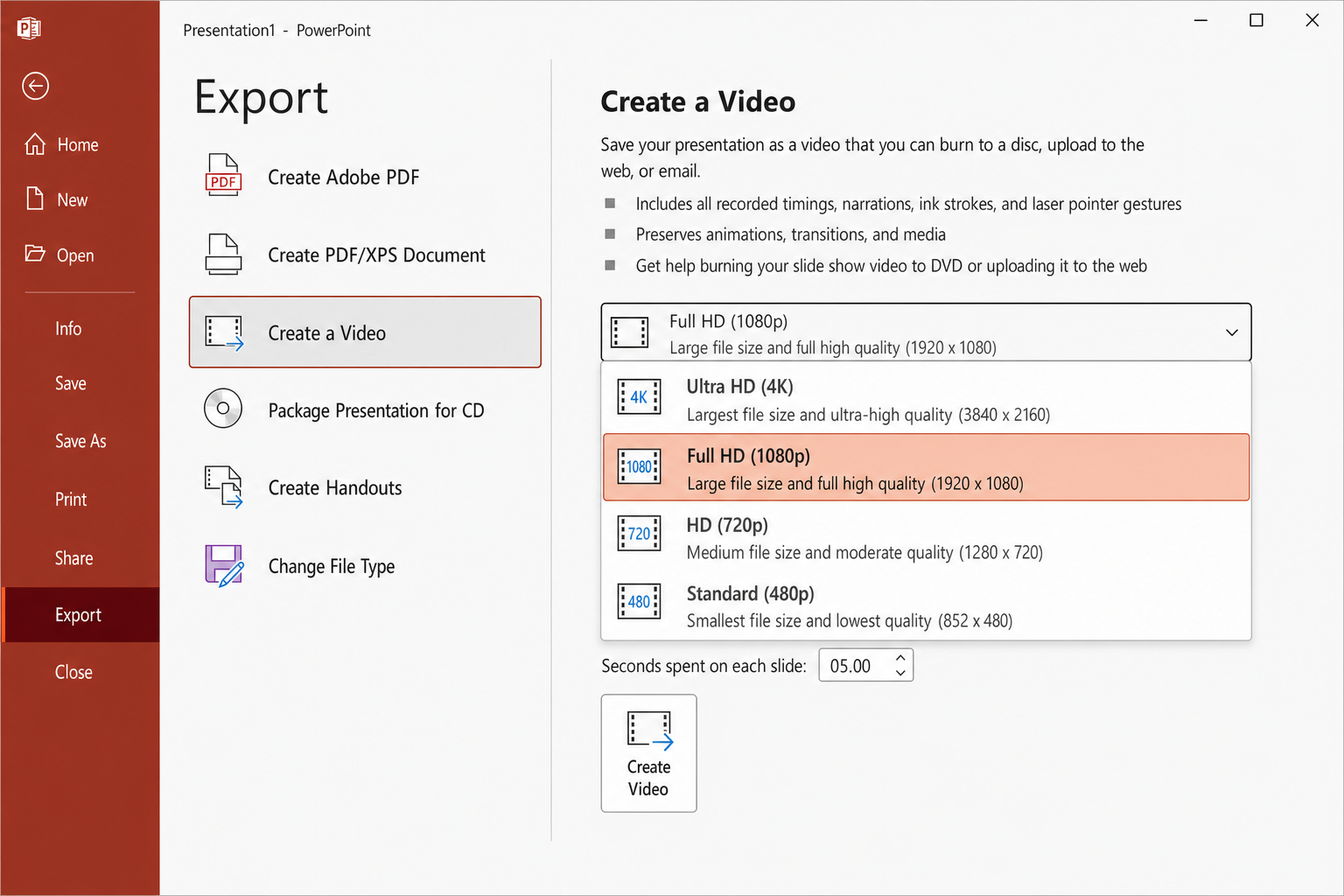Image resolution: width=1344 pixels, height=896 pixels.
Task: Select Full HD (1080p) highlighted option
Action: 927,467
